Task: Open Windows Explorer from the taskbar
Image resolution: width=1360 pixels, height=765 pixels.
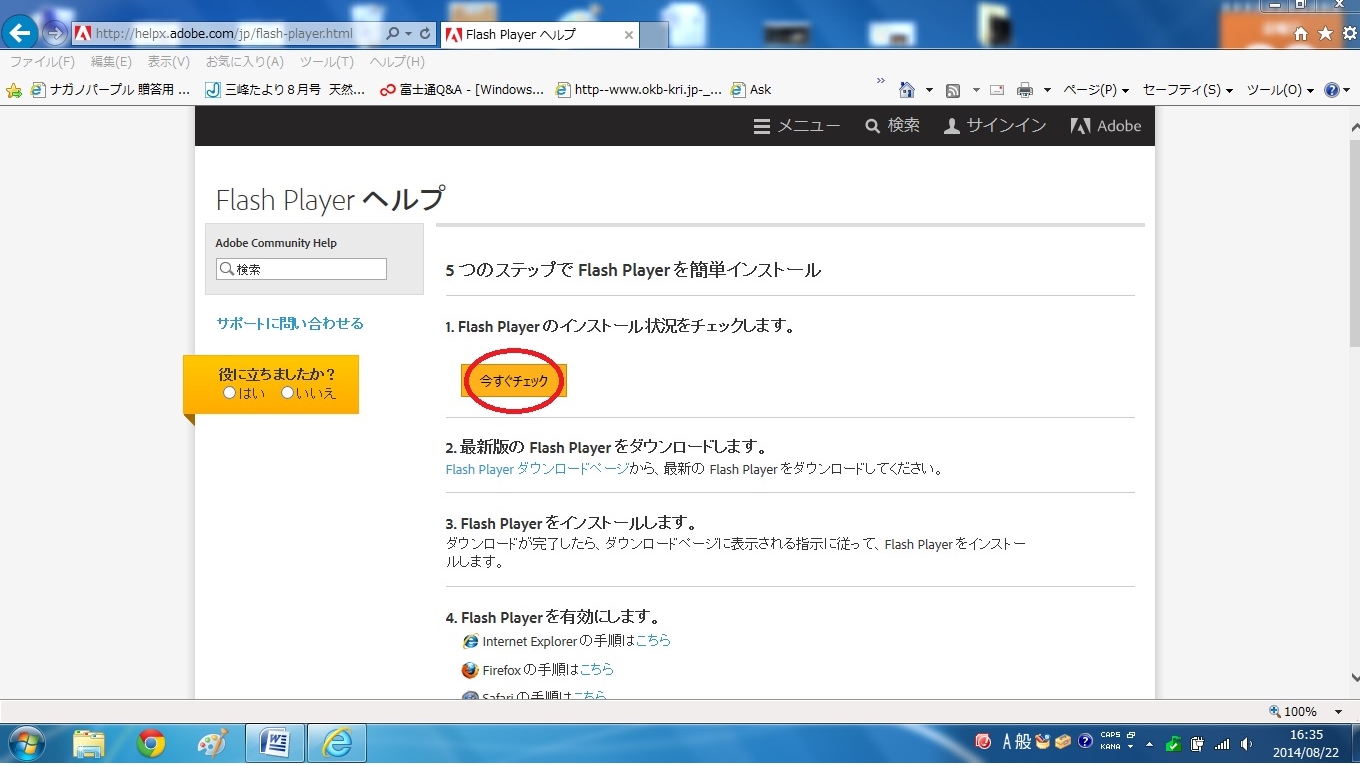Action: (89, 743)
